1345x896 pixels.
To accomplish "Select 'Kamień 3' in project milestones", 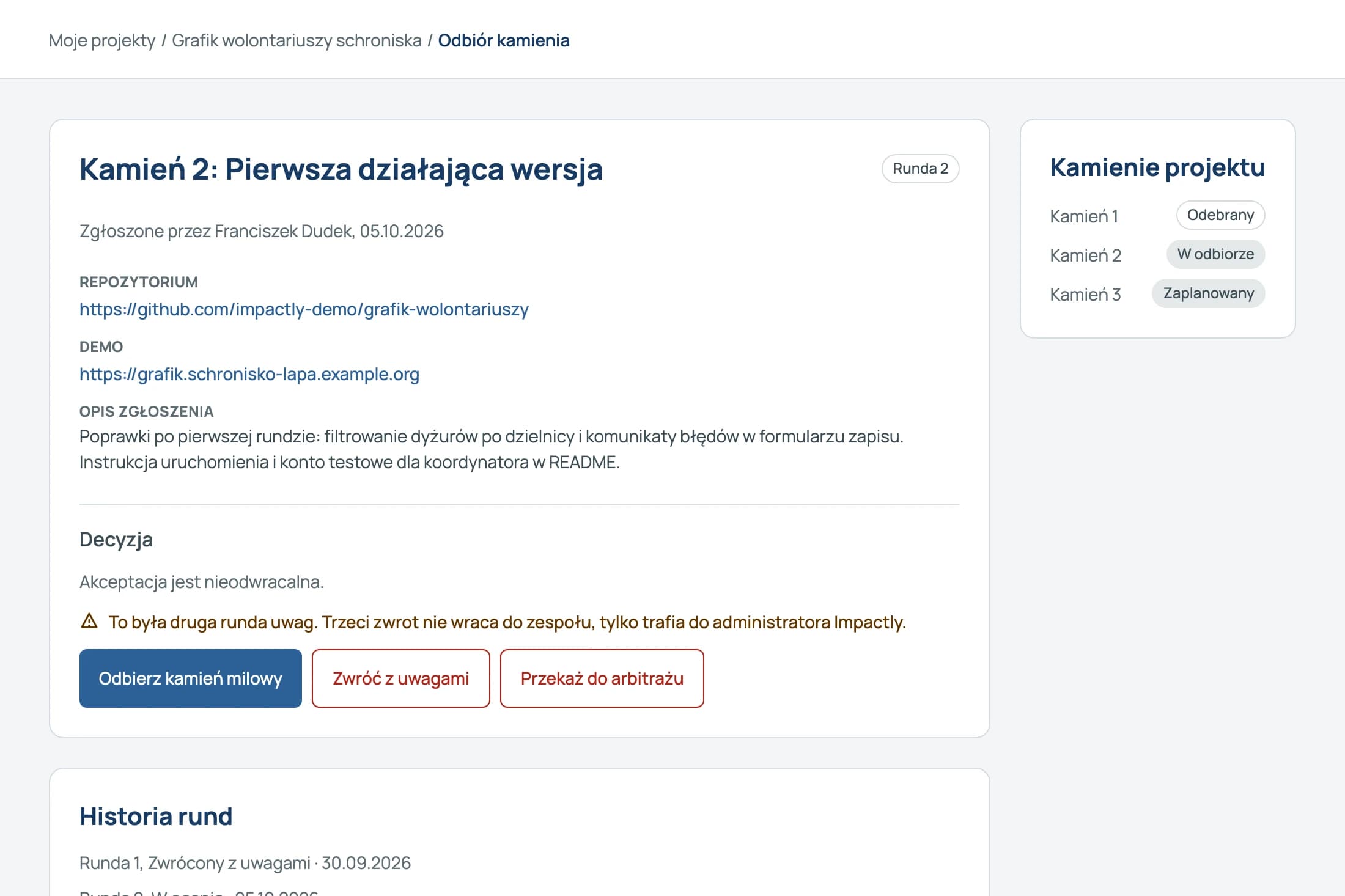I will [1085, 294].
